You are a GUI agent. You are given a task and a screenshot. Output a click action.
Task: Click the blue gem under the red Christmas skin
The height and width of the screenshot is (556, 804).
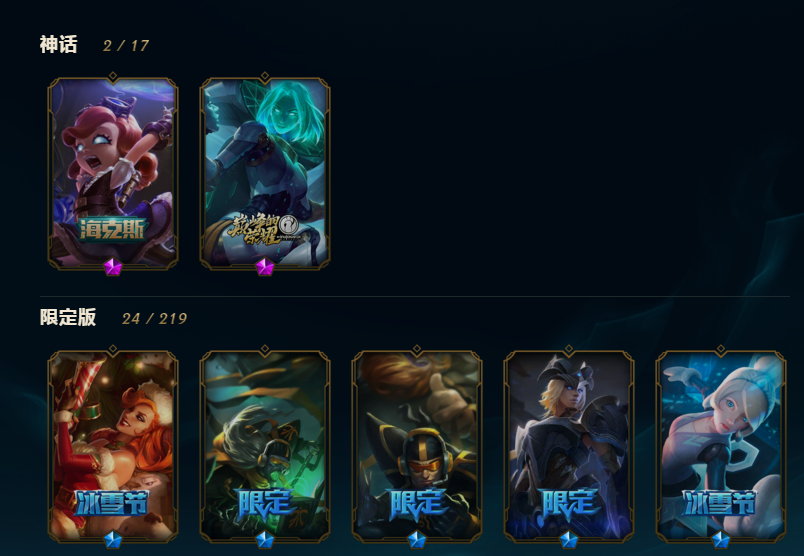coord(113,540)
